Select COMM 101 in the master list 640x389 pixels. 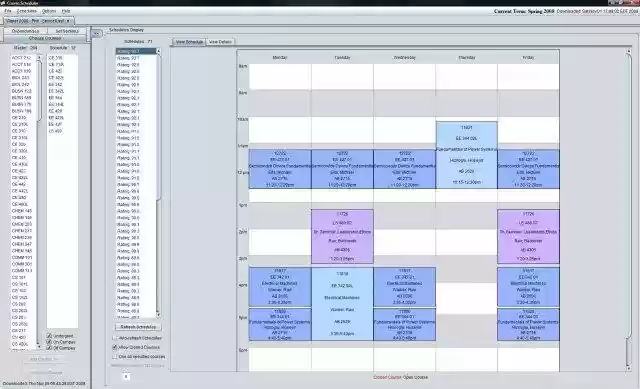[22, 258]
